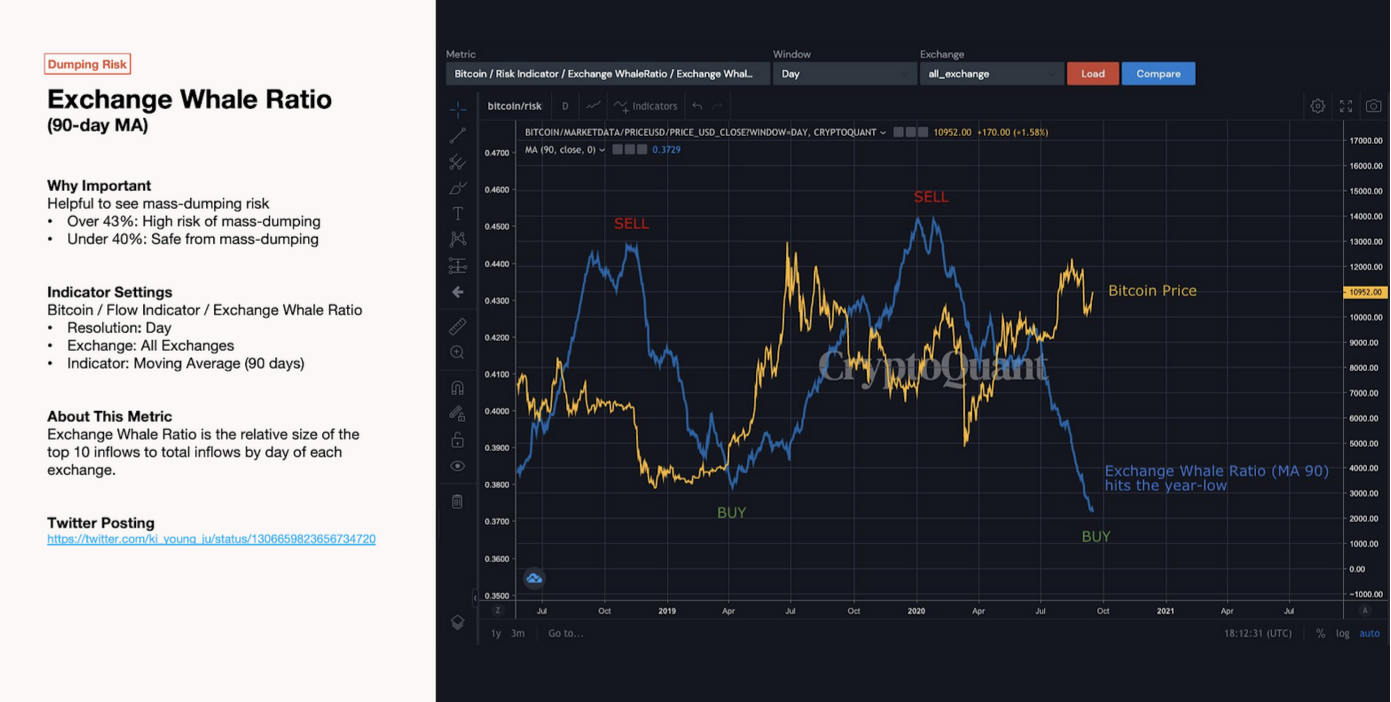Image resolution: width=1391 pixels, height=702 pixels.
Task: Click the red SELL label near 2020
Action: pyautogui.click(x=931, y=197)
